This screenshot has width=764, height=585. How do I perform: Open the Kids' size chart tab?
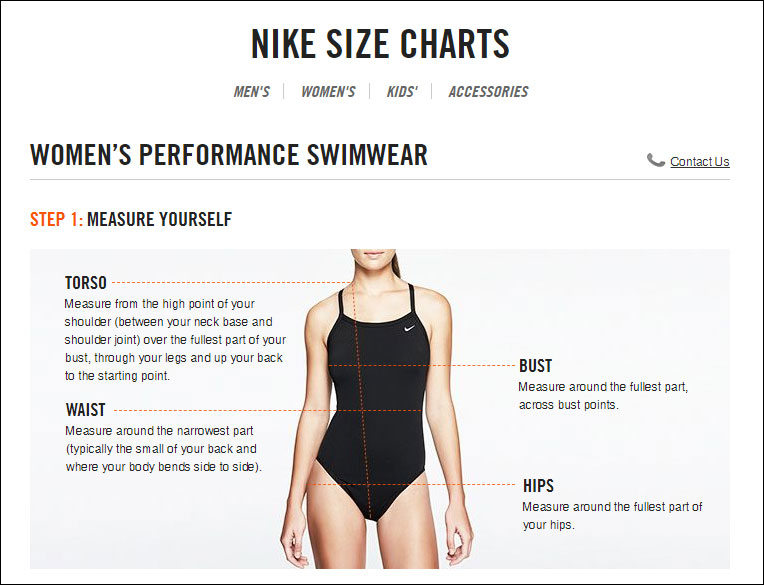click(402, 92)
